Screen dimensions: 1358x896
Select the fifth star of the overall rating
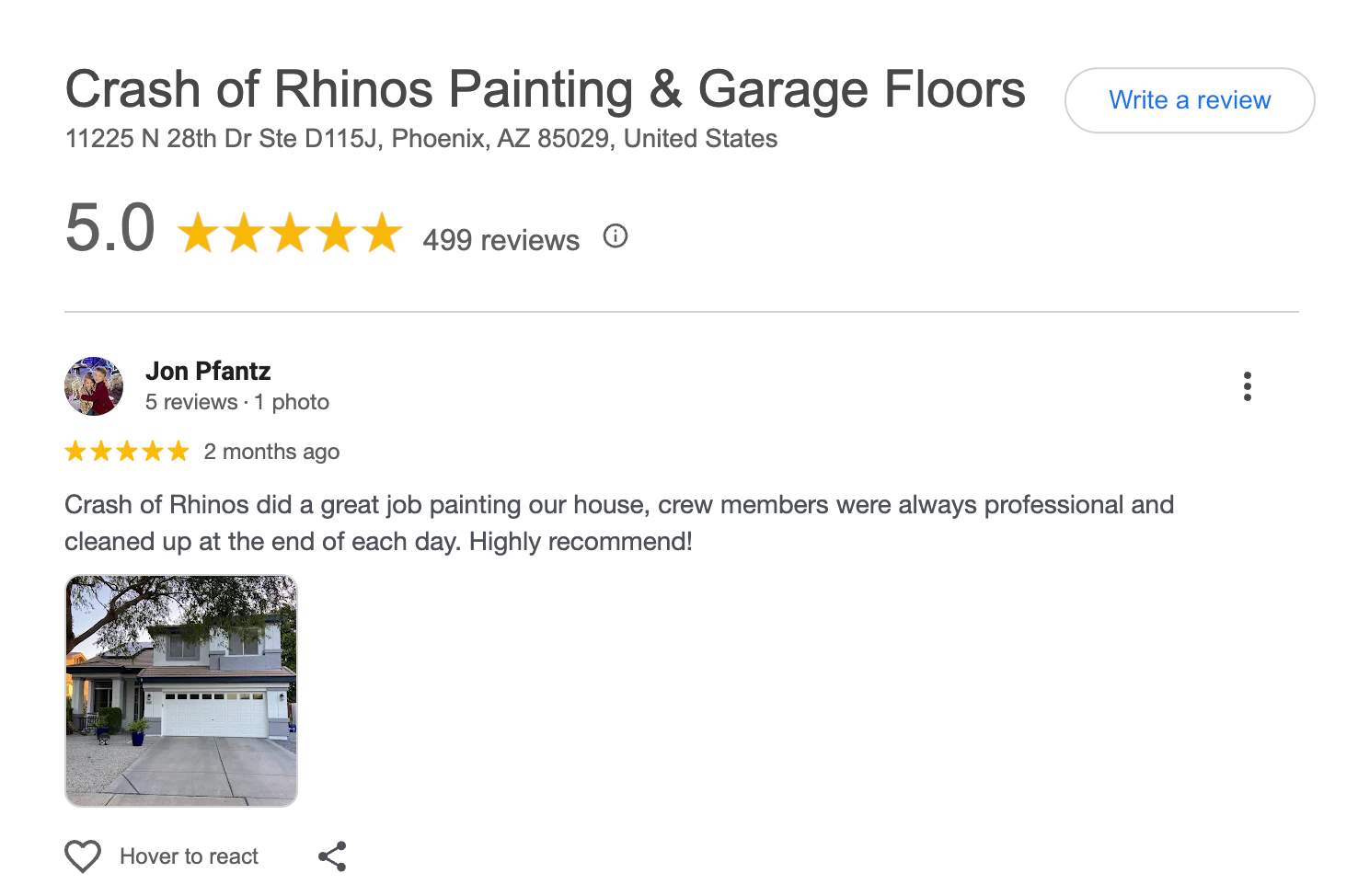point(380,232)
